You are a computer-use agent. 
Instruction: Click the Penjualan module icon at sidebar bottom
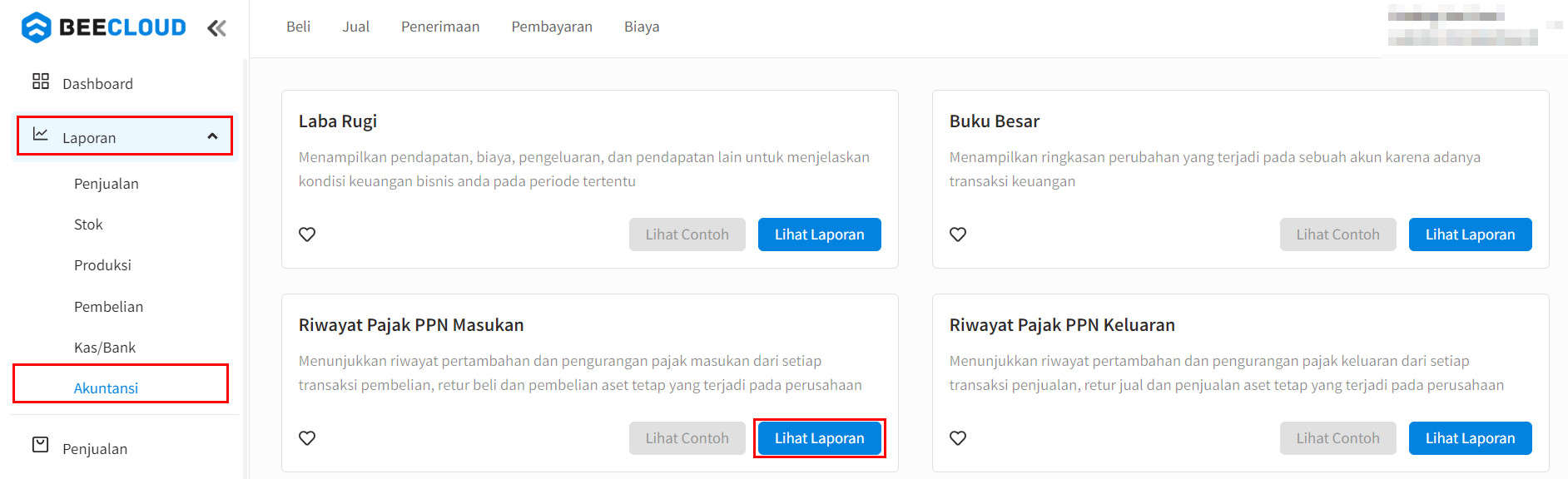click(40, 445)
